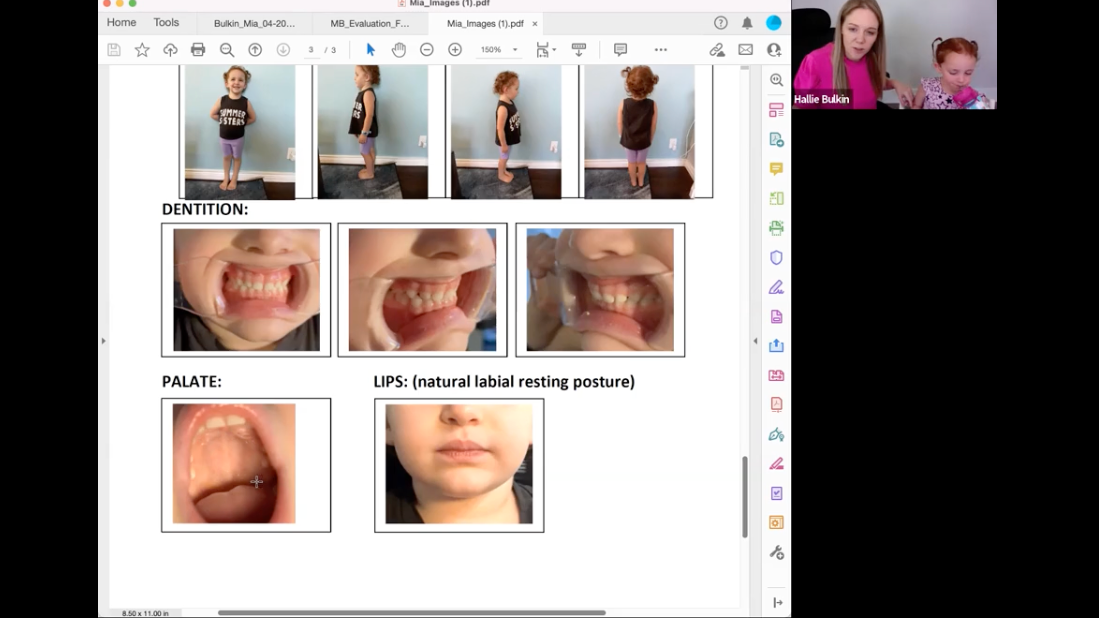Click the first dentition photo

[x=246, y=290]
